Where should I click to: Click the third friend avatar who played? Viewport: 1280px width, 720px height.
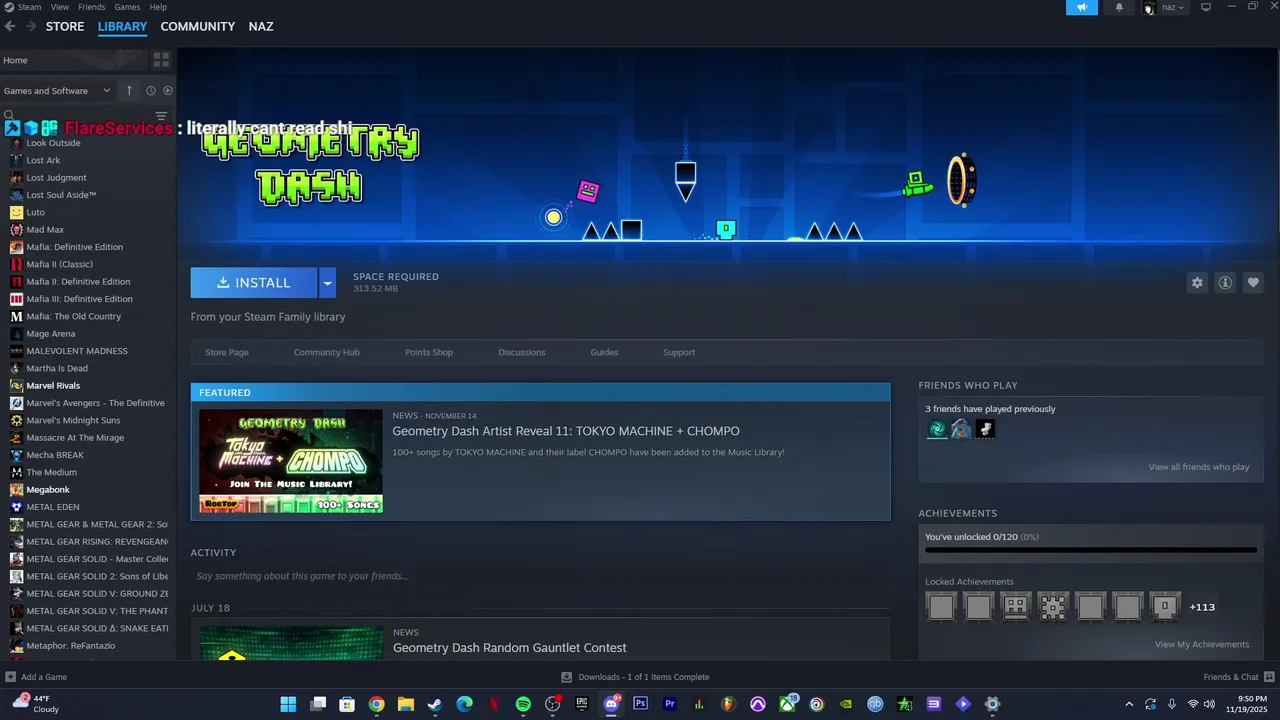[x=985, y=429]
